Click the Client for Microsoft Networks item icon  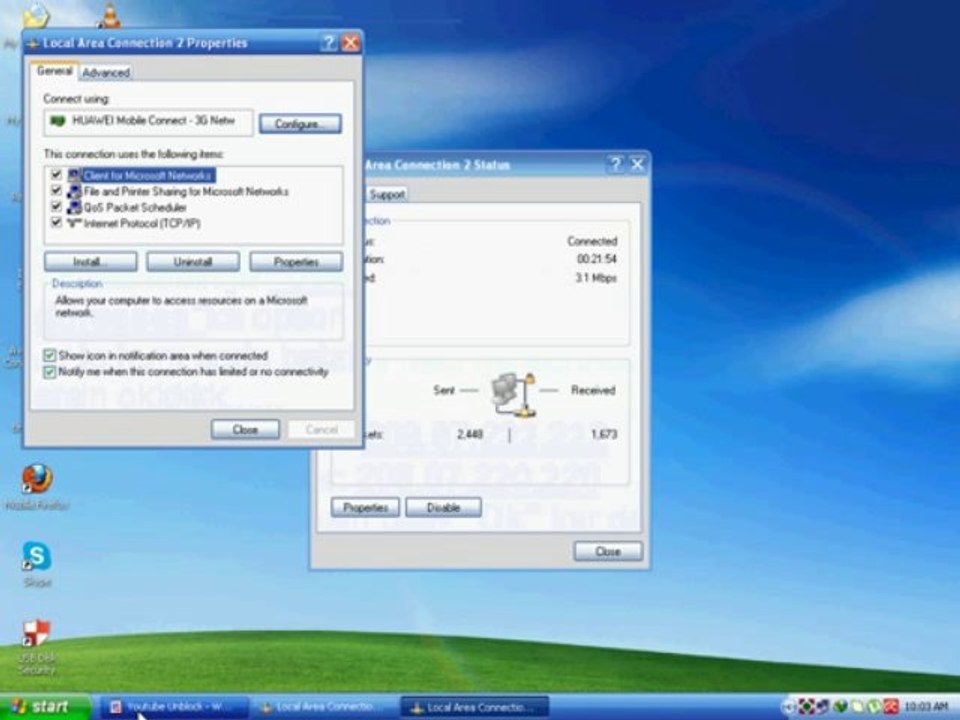tap(75, 176)
